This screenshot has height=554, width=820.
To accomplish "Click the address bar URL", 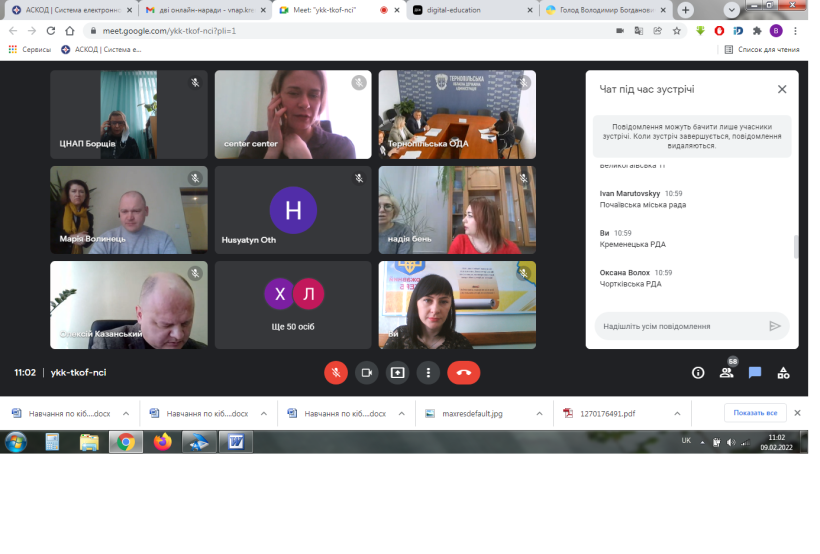I will coord(169,31).
